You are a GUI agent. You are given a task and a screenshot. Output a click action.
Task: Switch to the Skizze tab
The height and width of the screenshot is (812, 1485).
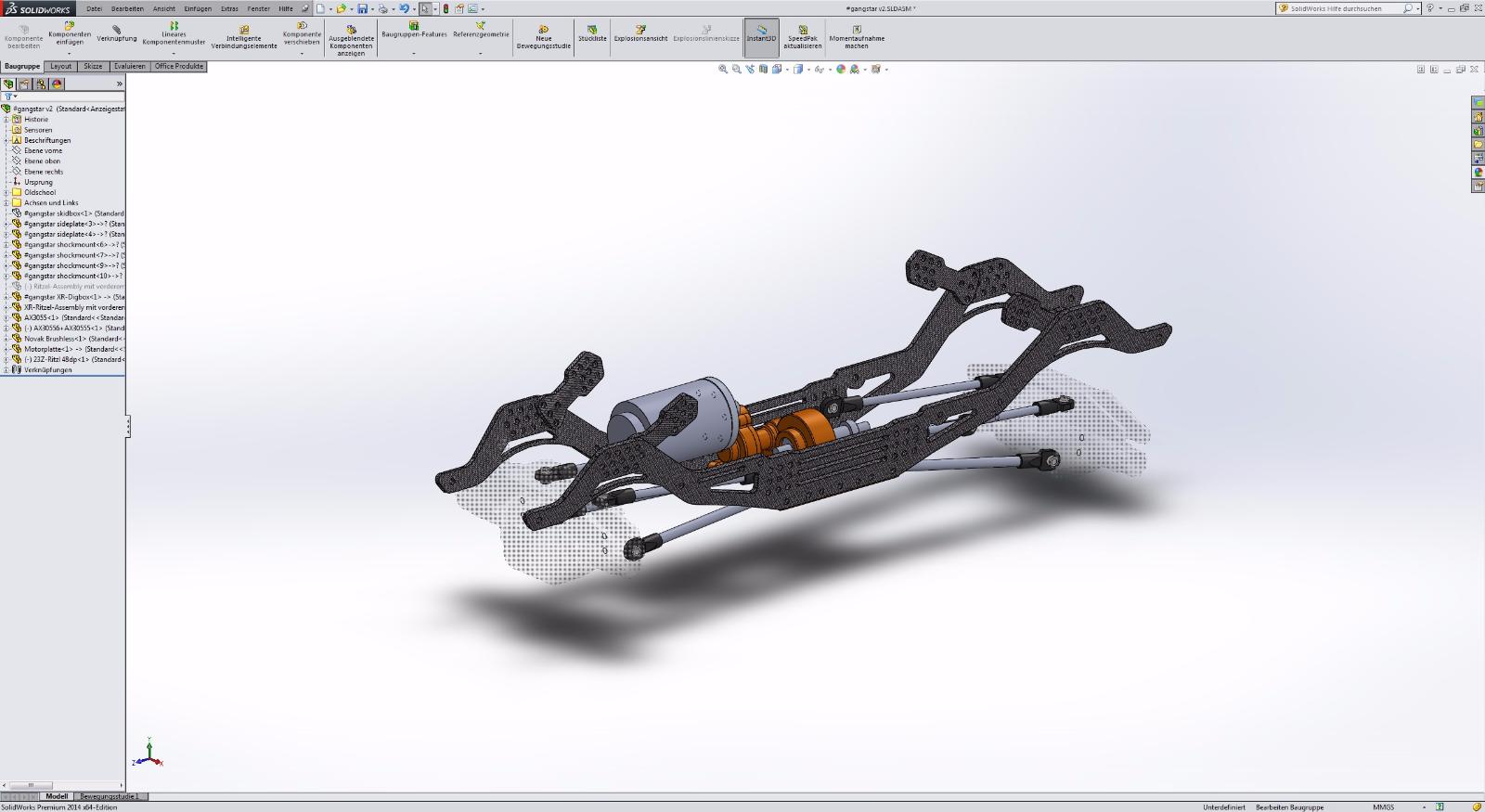coord(93,67)
